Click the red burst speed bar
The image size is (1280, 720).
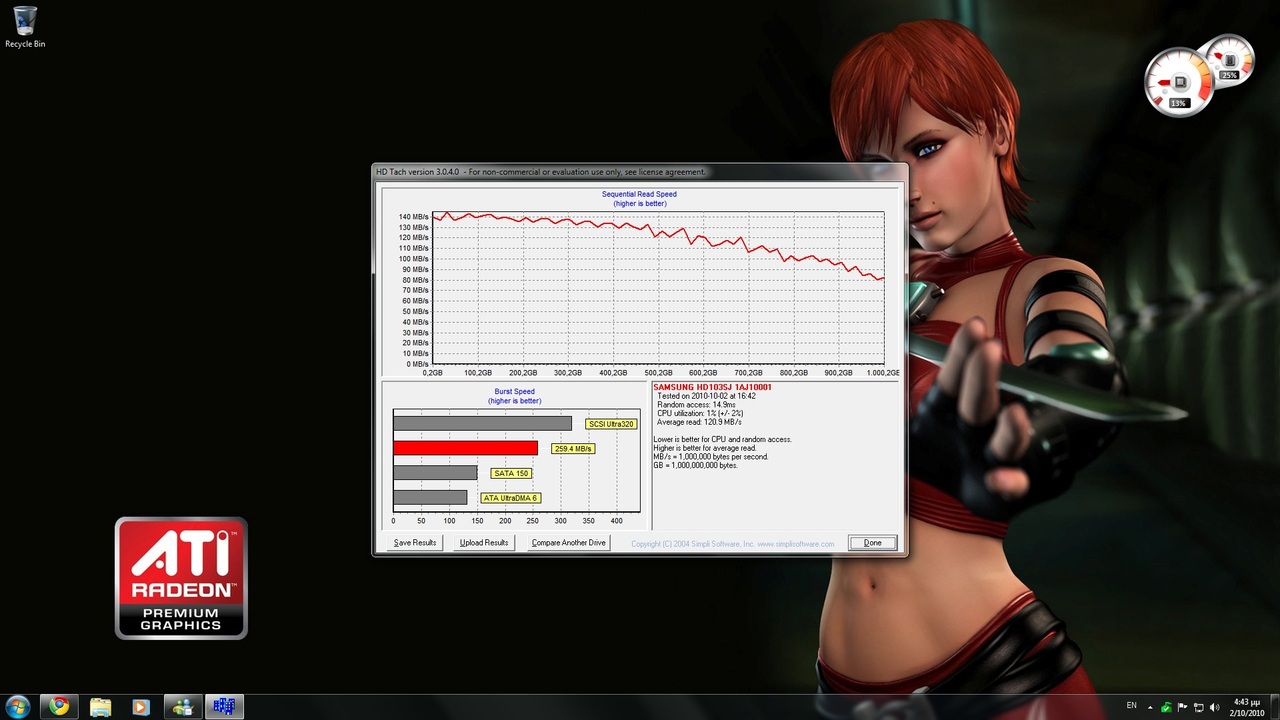[x=465, y=448]
